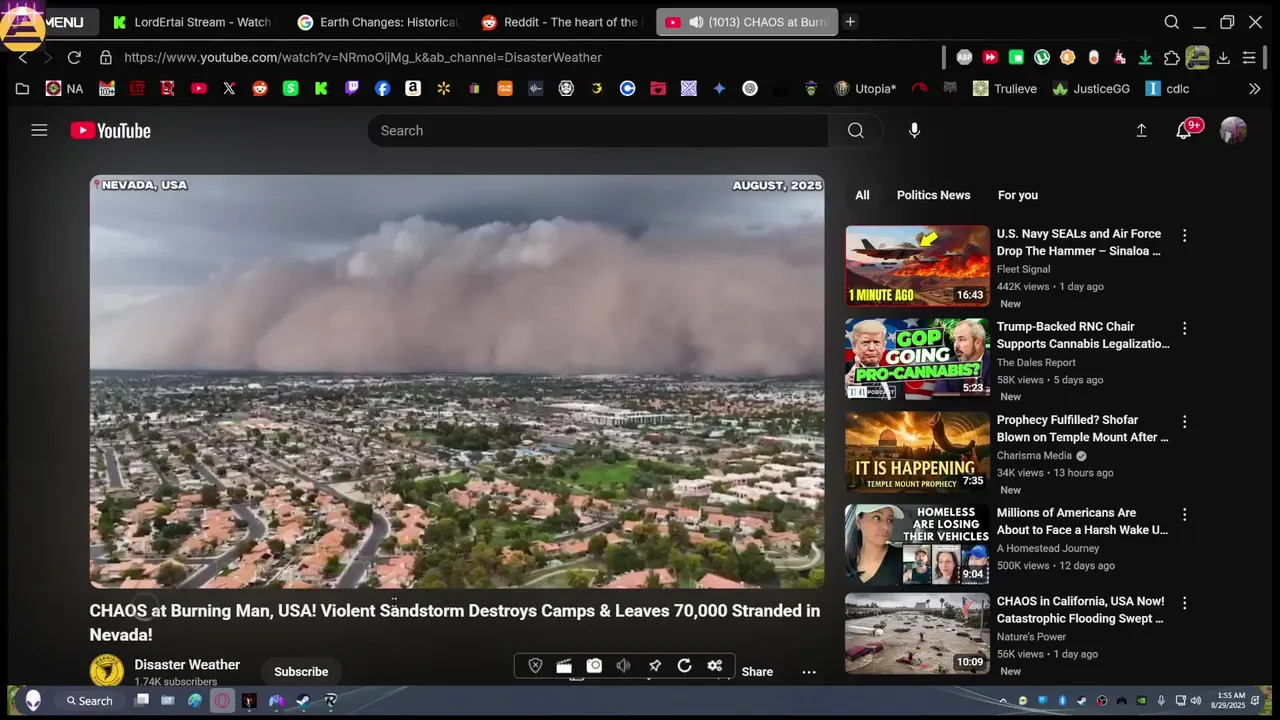The height and width of the screenshot is (720, 1280).
Task: Subscribe to Disaster Weather channel
Action: [301, 672]
